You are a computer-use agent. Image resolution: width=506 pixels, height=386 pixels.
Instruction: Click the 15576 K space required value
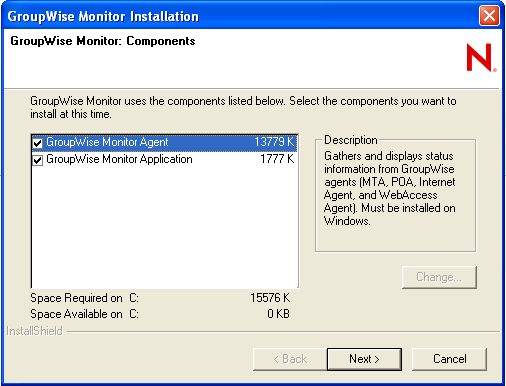pos(270,298)
